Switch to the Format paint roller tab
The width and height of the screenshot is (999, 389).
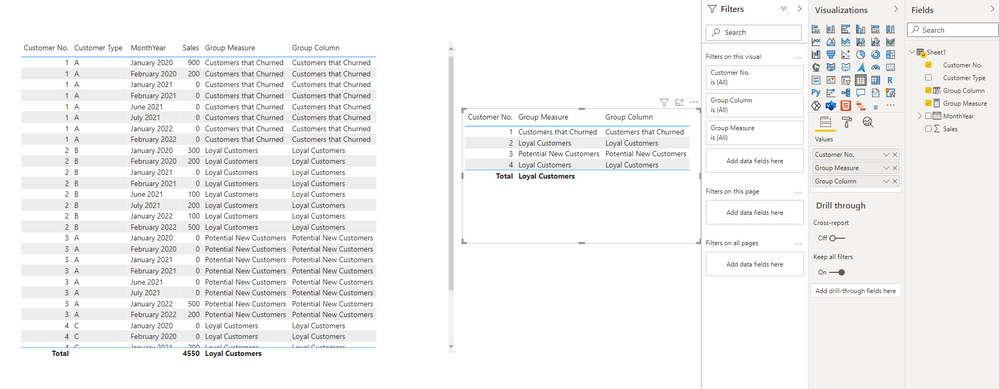pos(846,123)
